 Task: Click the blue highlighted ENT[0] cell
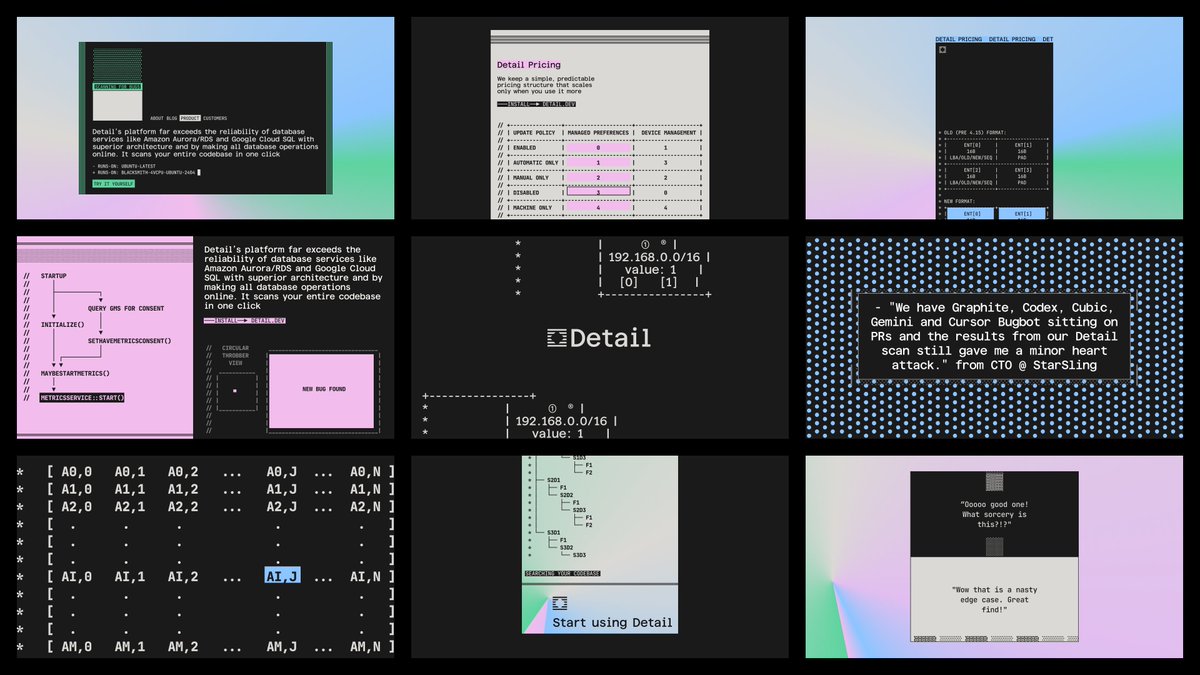(x=971, y=213)
